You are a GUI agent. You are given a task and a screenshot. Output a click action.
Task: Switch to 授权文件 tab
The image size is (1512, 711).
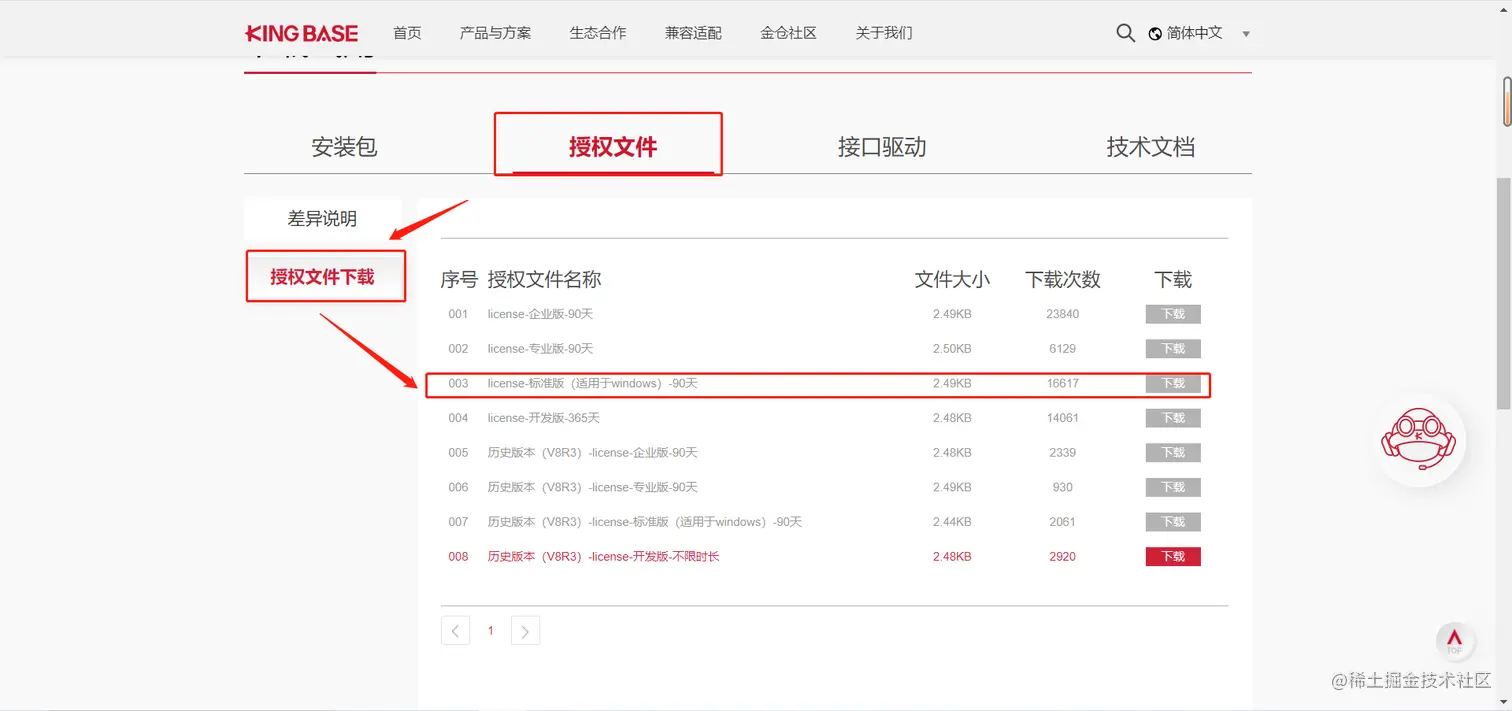(x=613, y=147)
